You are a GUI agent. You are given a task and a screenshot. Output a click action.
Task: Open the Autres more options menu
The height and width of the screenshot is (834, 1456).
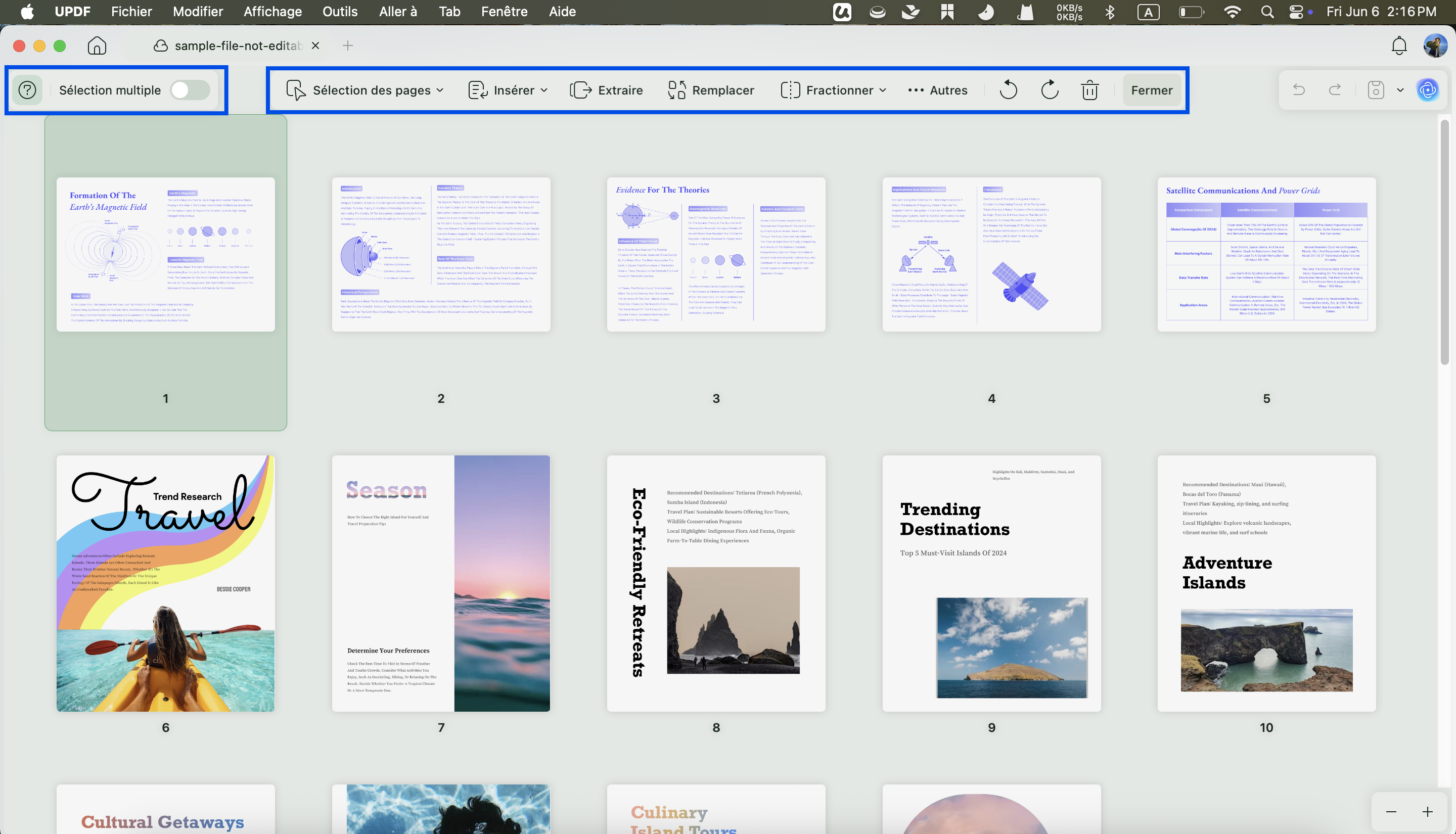pyautogui.click(x=938, y=90)
